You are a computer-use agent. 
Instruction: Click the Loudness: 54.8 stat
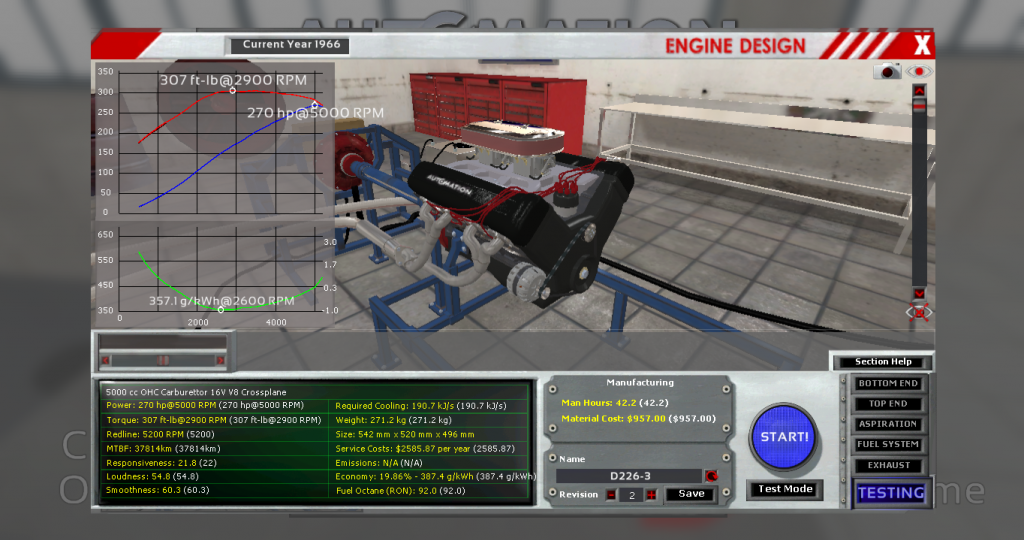[152, 477]
